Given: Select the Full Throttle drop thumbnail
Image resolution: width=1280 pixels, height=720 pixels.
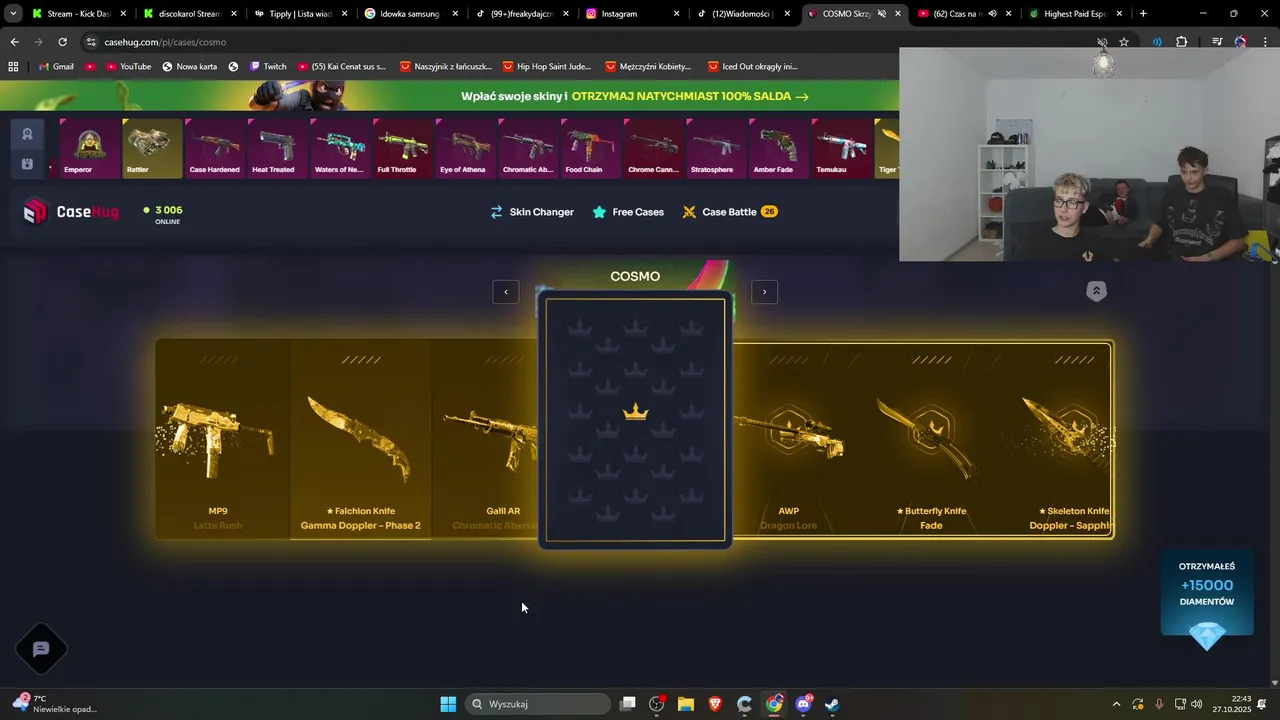Looking at the screenshot, I should 403,148.
